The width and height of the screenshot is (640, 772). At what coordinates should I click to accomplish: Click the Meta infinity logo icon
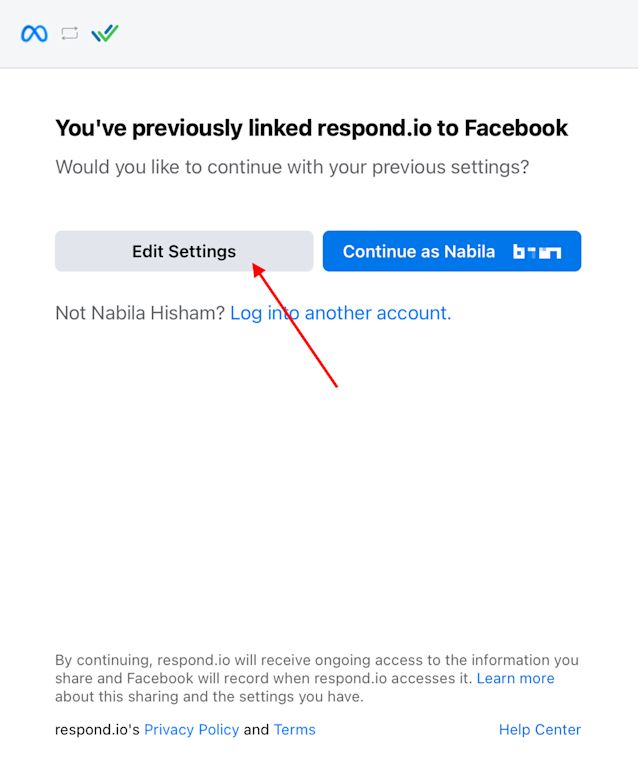tap(34, 33)
